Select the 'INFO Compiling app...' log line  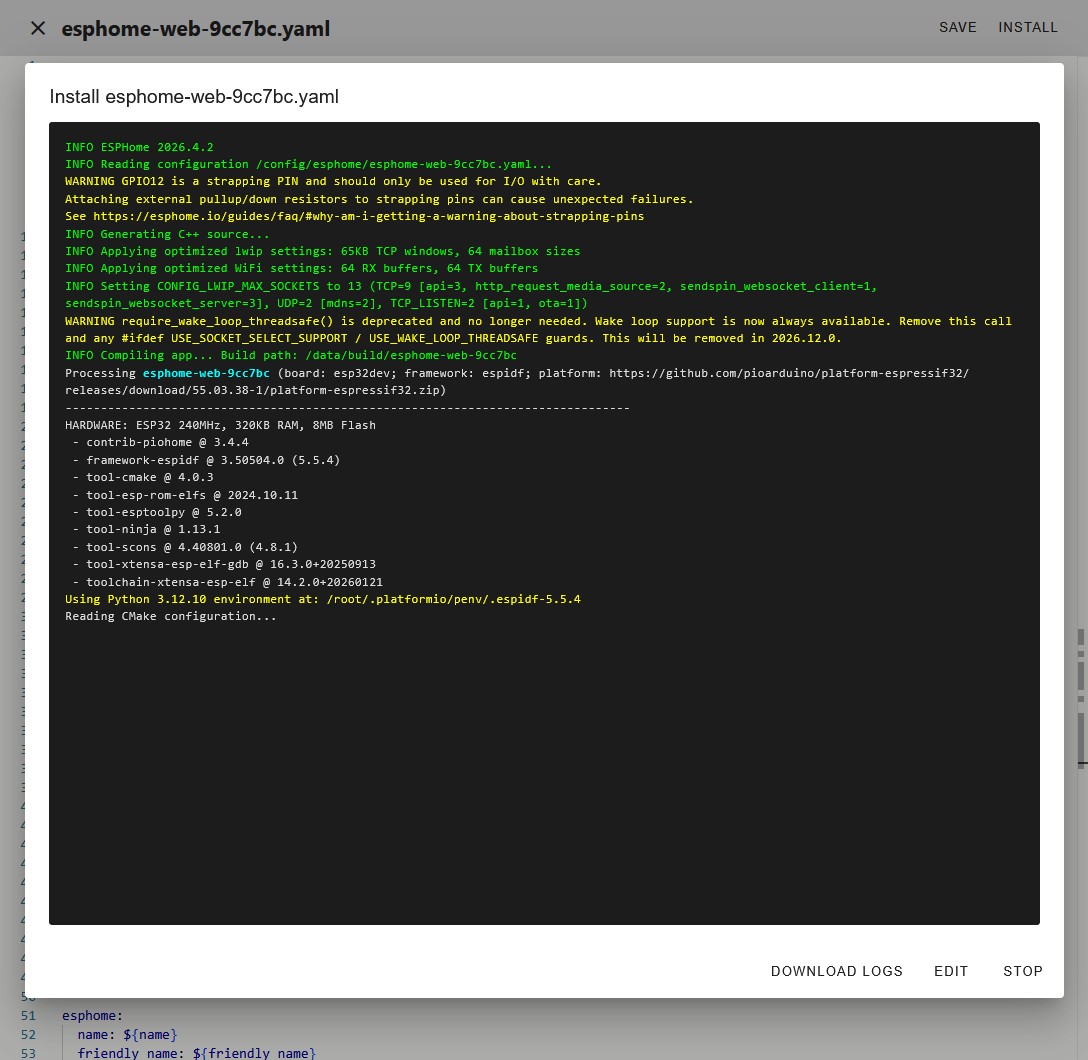[x=291, y=355]
